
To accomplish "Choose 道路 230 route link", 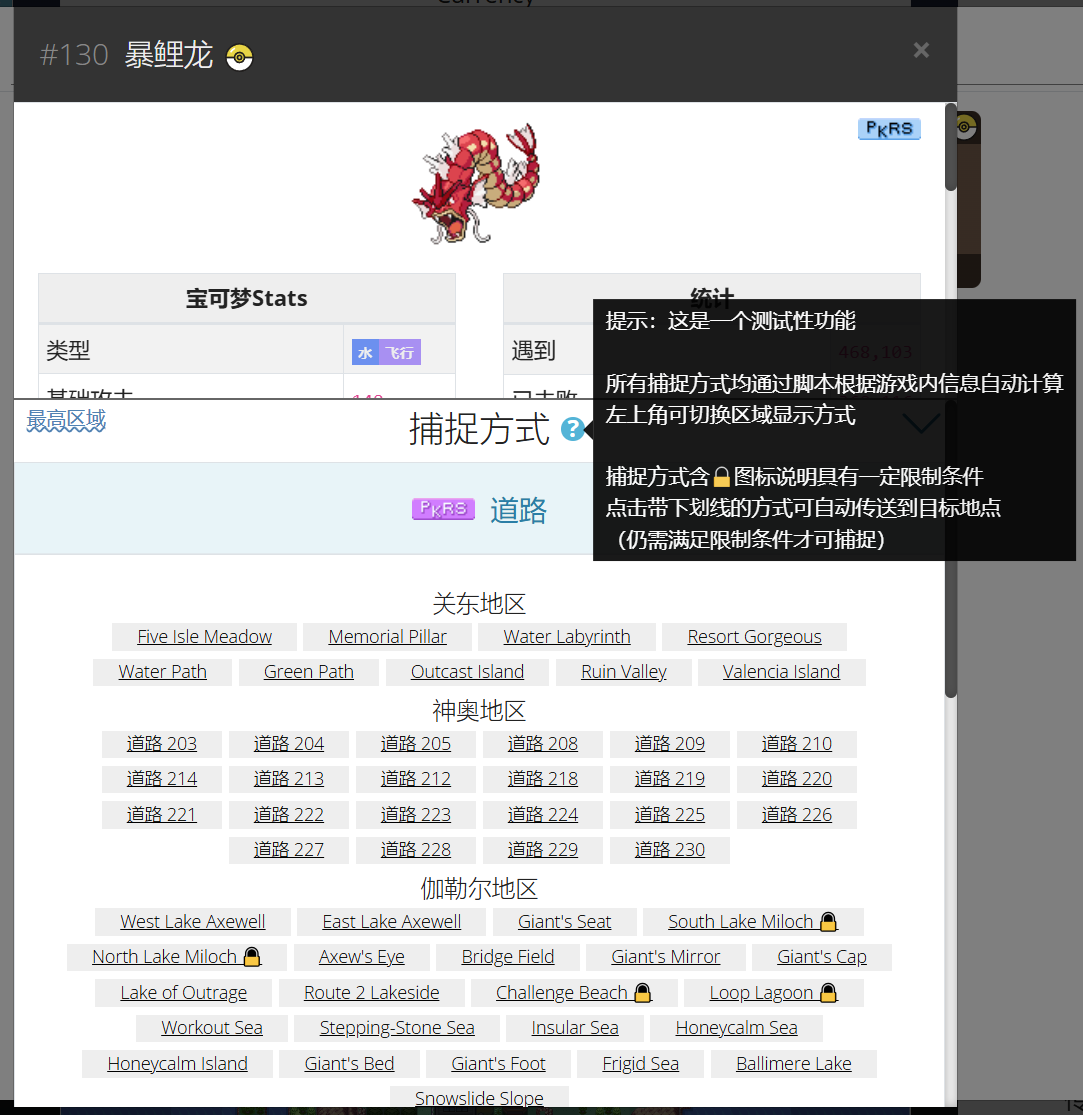I will click(669, 850).
